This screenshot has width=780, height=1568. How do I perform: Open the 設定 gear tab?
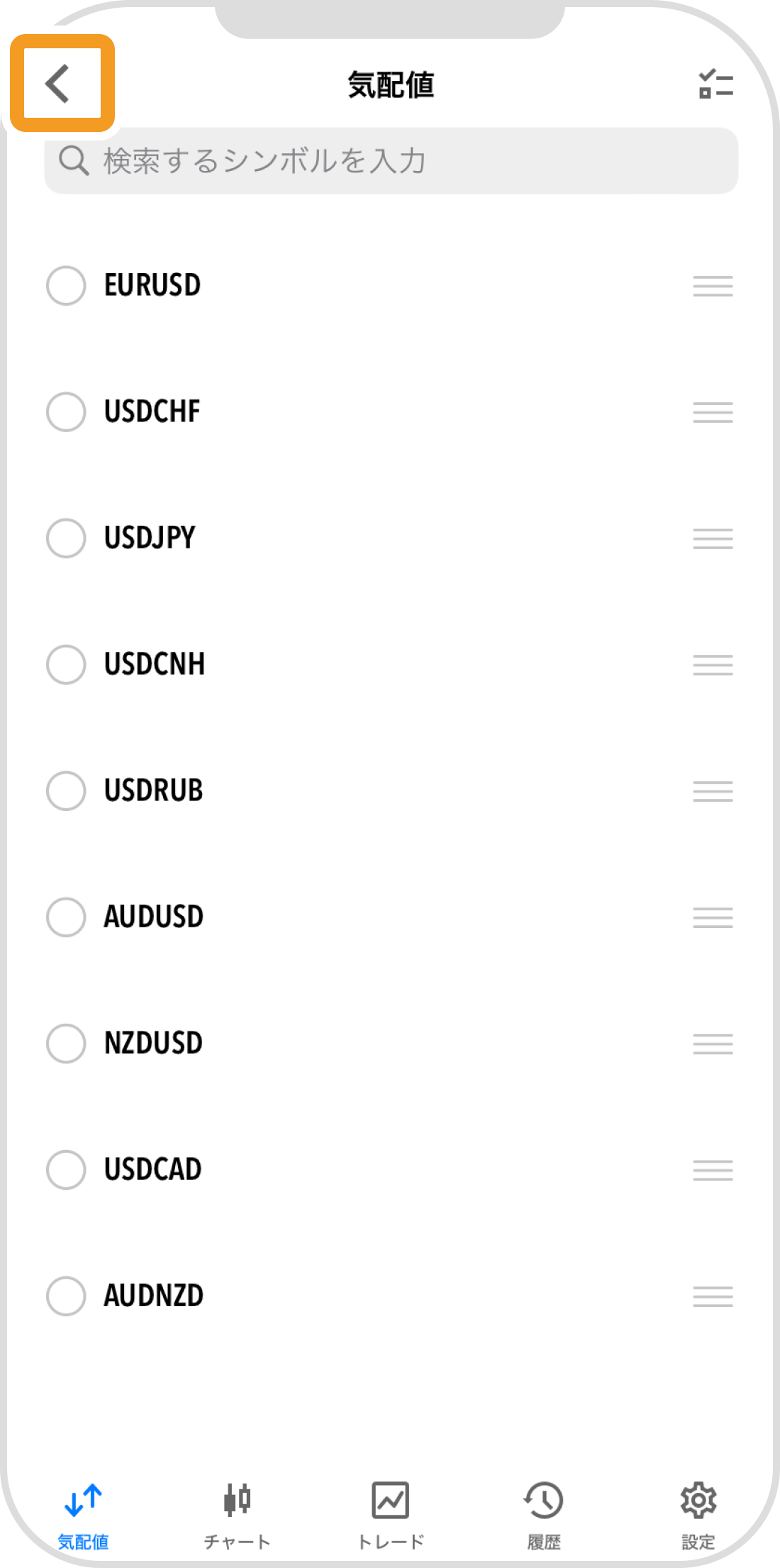pyautogui.click(x=698, y=1515)
